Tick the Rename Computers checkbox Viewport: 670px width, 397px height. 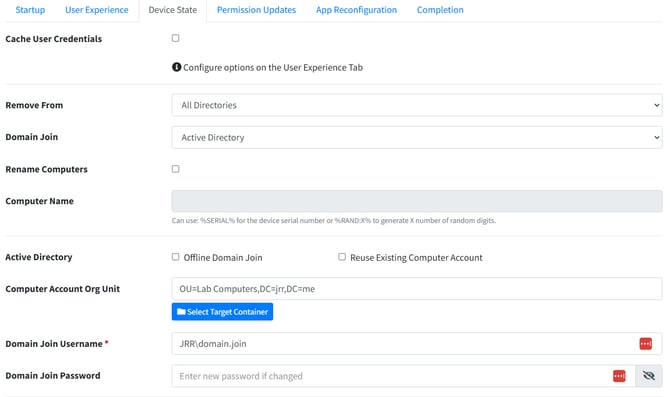click(x=176, y=169)
